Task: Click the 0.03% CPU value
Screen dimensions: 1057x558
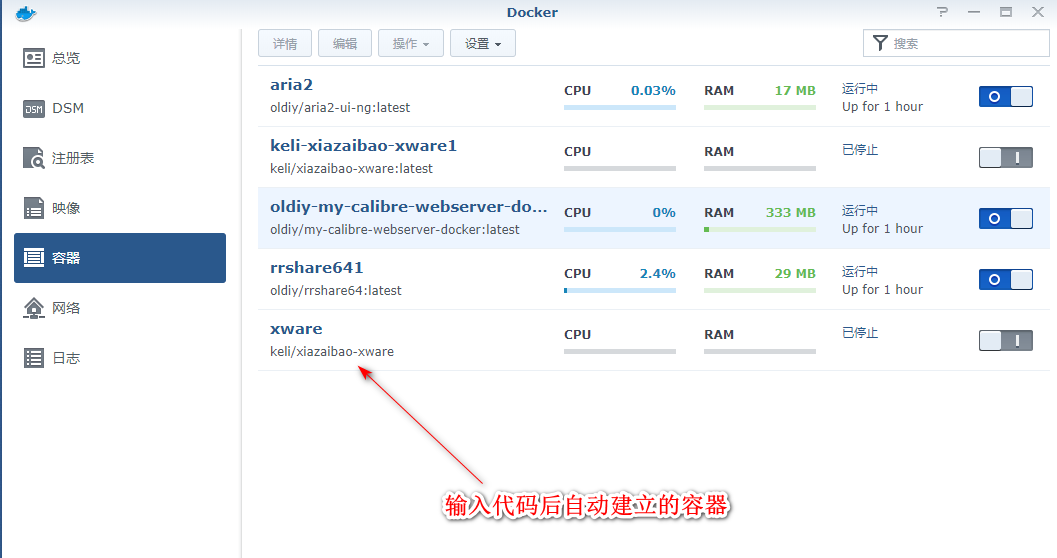Action: point(653,90)
